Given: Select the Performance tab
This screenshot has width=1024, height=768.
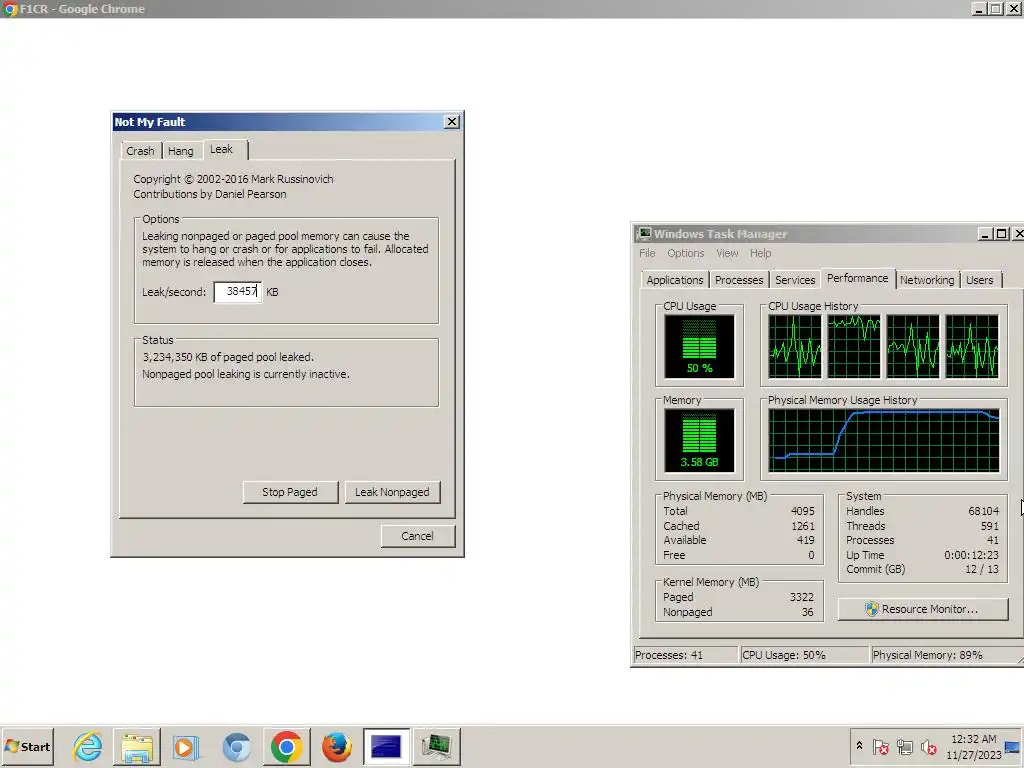Looking at the screenshot, I should pos(857,278).
